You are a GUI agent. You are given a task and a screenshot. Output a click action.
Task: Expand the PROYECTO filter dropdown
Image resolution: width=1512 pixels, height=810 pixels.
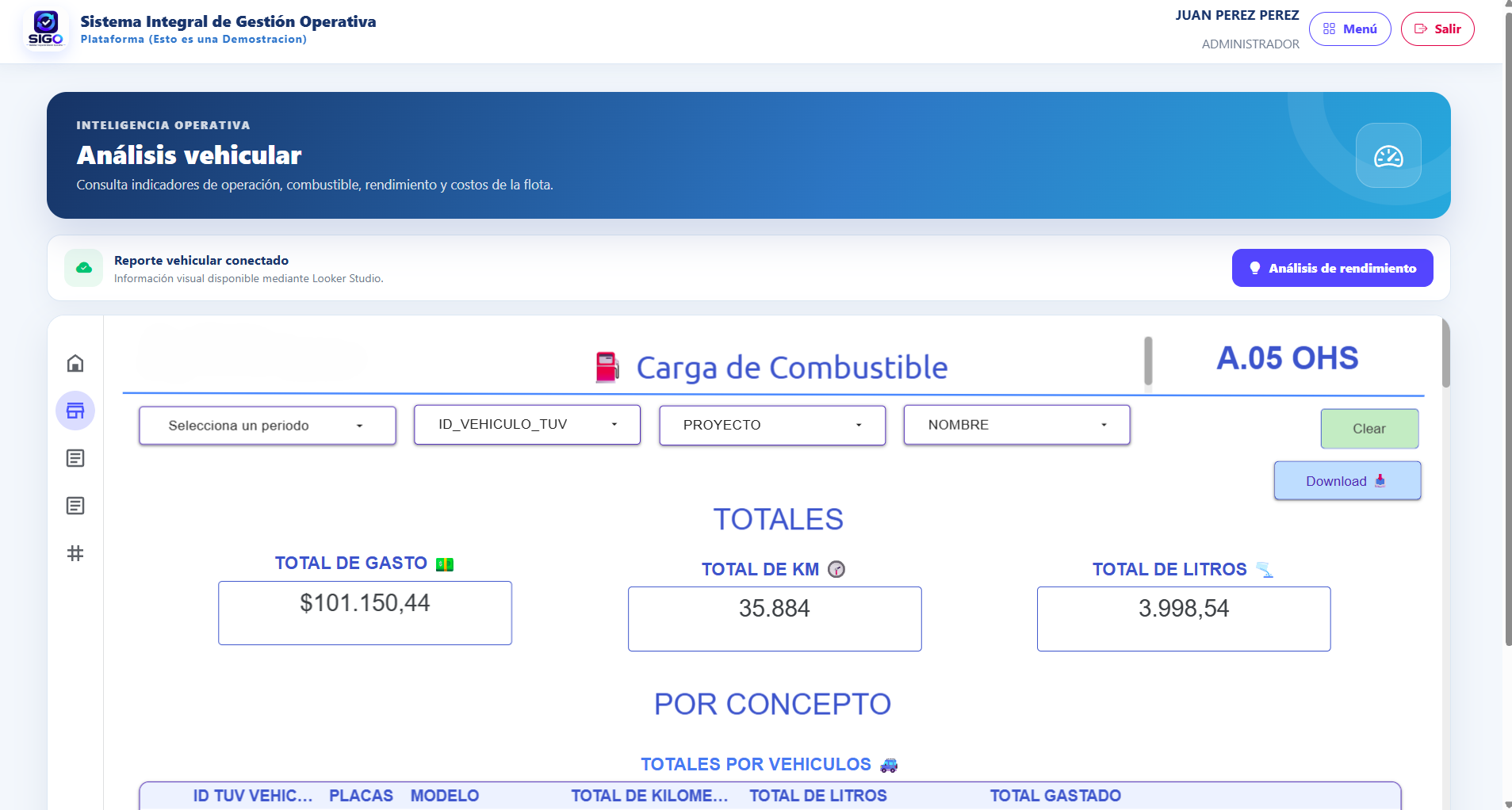pyautogui.click(x=772, y=426)
